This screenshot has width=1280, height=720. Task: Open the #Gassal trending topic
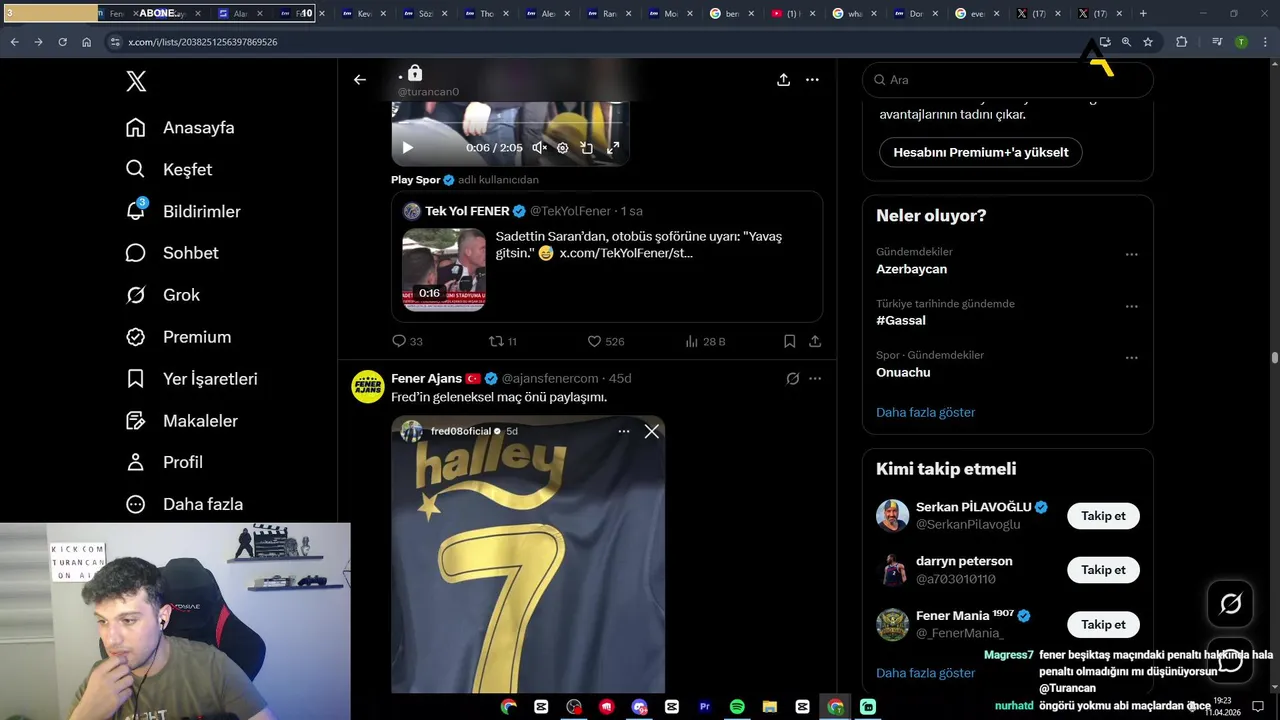point(901,320)
